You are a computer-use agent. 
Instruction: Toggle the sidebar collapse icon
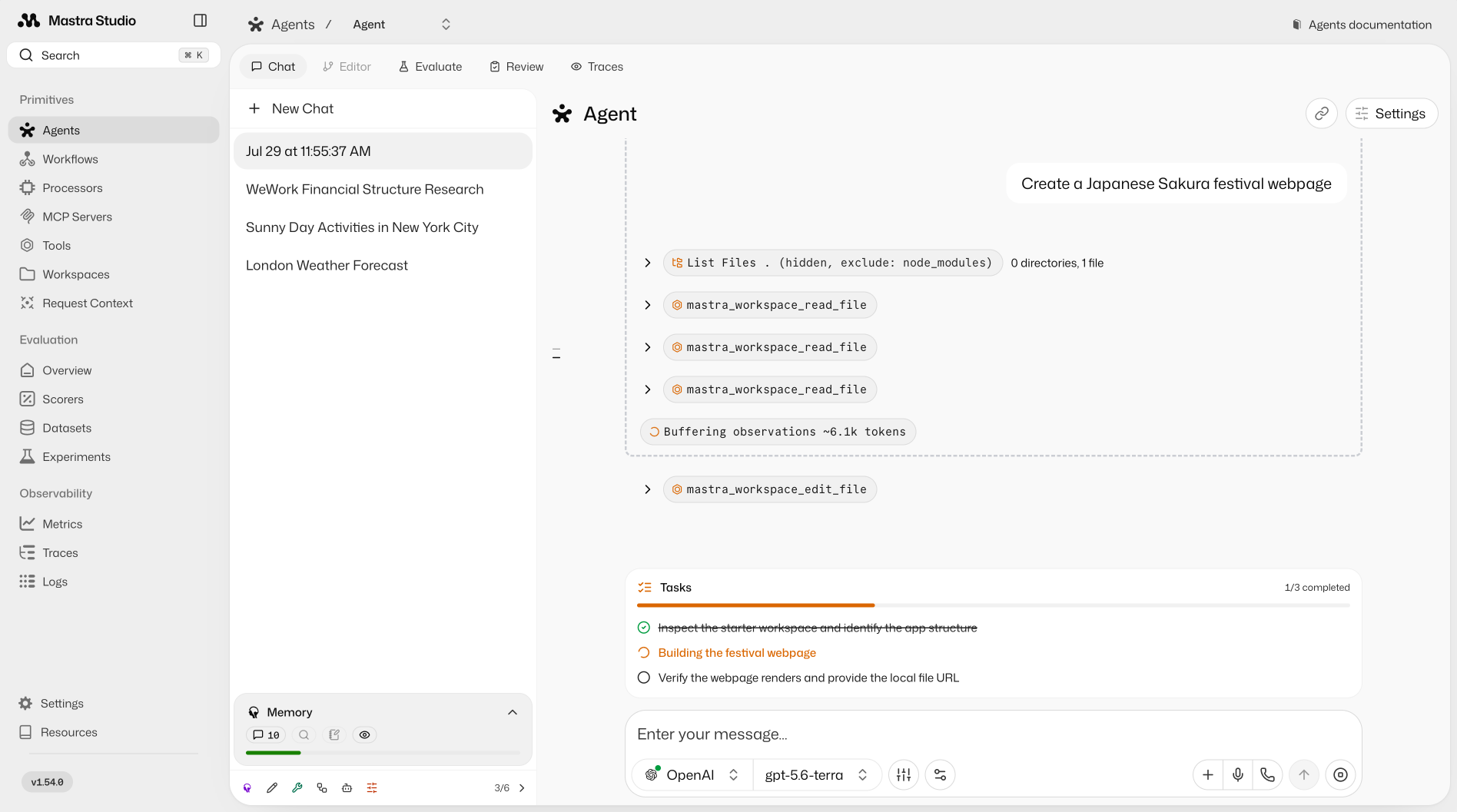pyautogui.click(x=200, y=21)
